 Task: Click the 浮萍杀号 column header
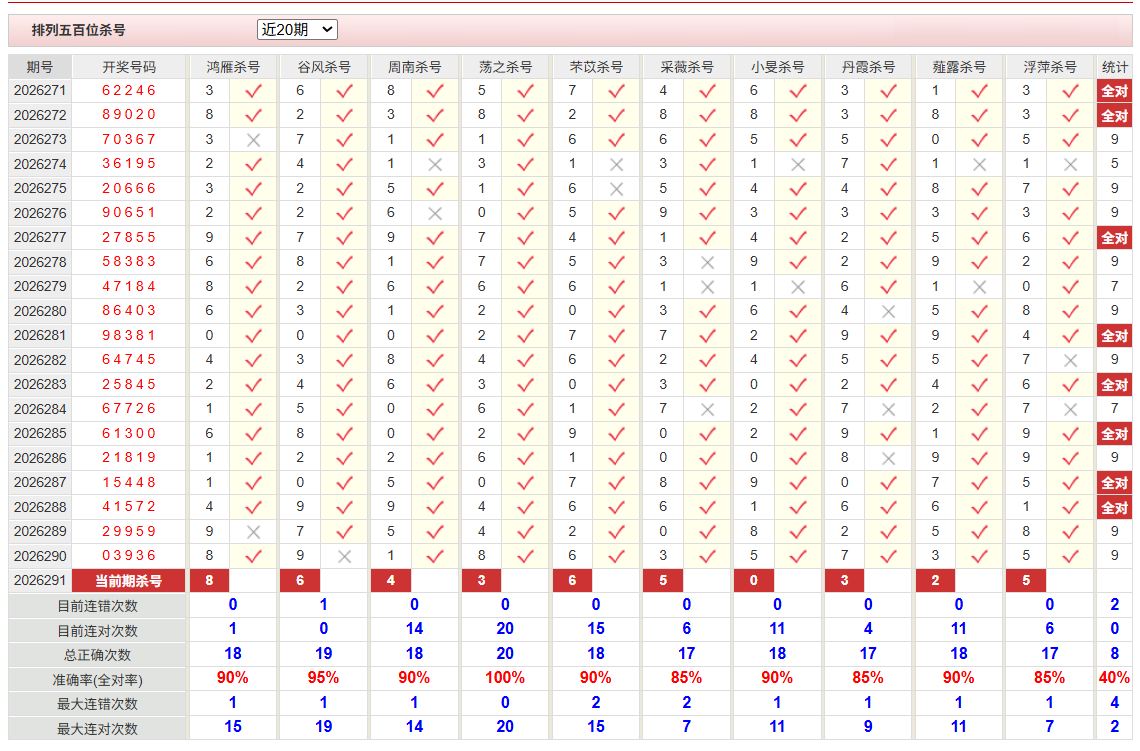point(1049,67)
